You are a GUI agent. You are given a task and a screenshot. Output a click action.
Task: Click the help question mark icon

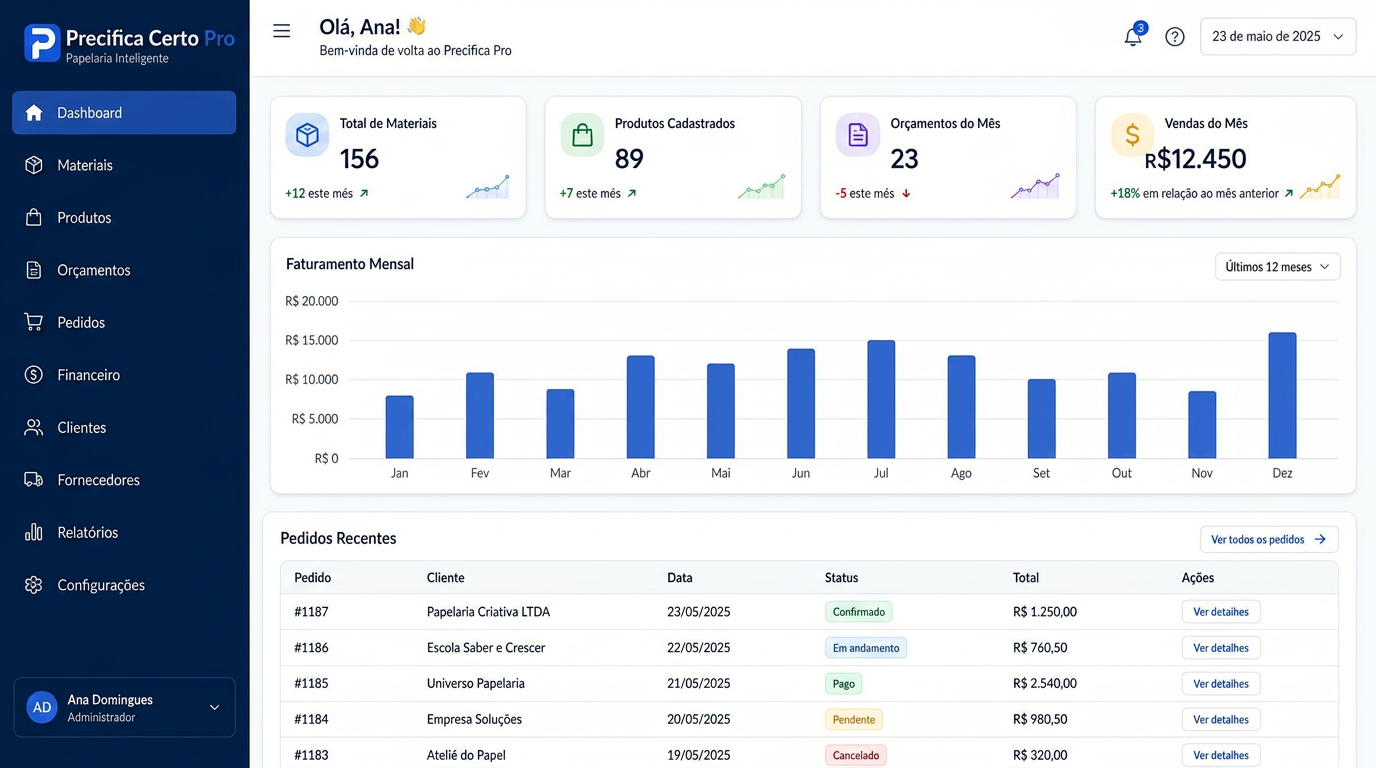tap(1175, 37)
